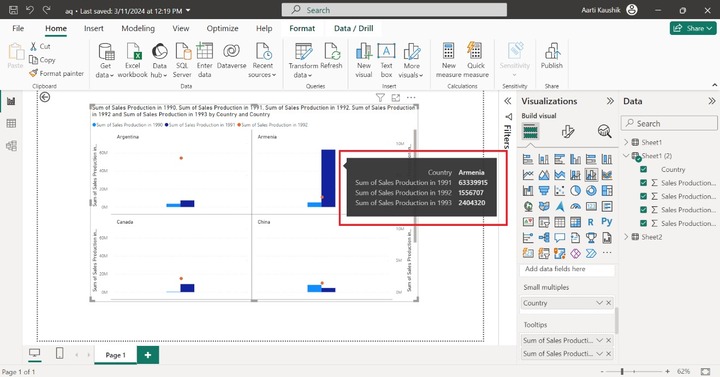Click the Share button

point(692,28)
